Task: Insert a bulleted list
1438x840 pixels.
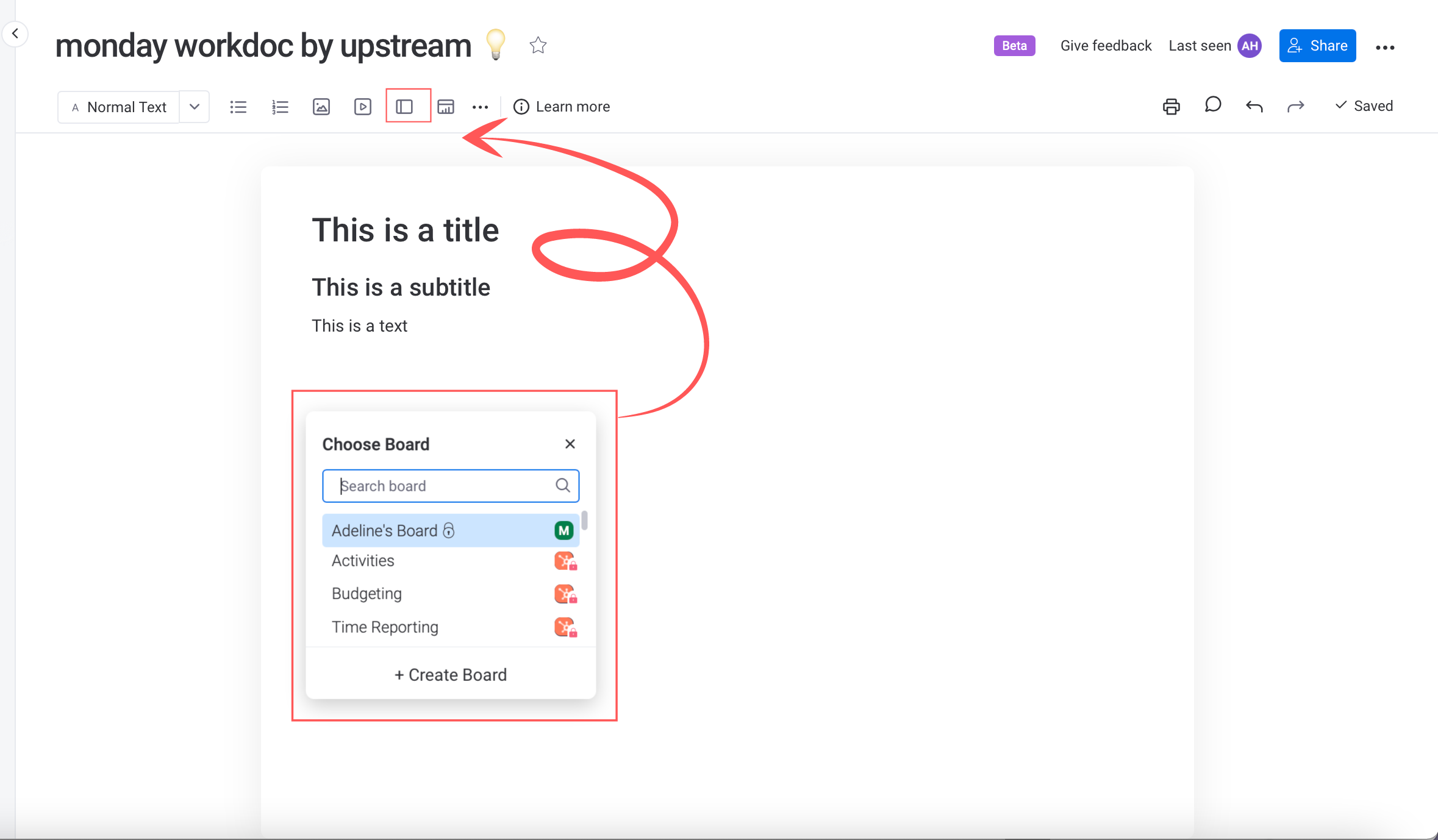Action: coord(238,106)
